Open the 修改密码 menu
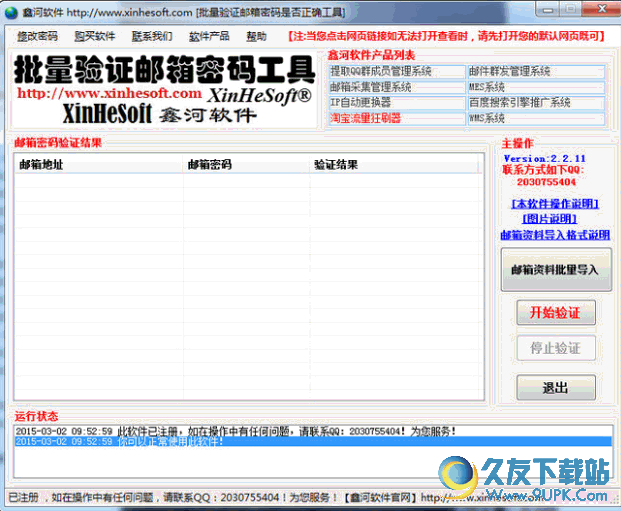The height and width of the screenshot is (511, 621). (x=37, y=36)
